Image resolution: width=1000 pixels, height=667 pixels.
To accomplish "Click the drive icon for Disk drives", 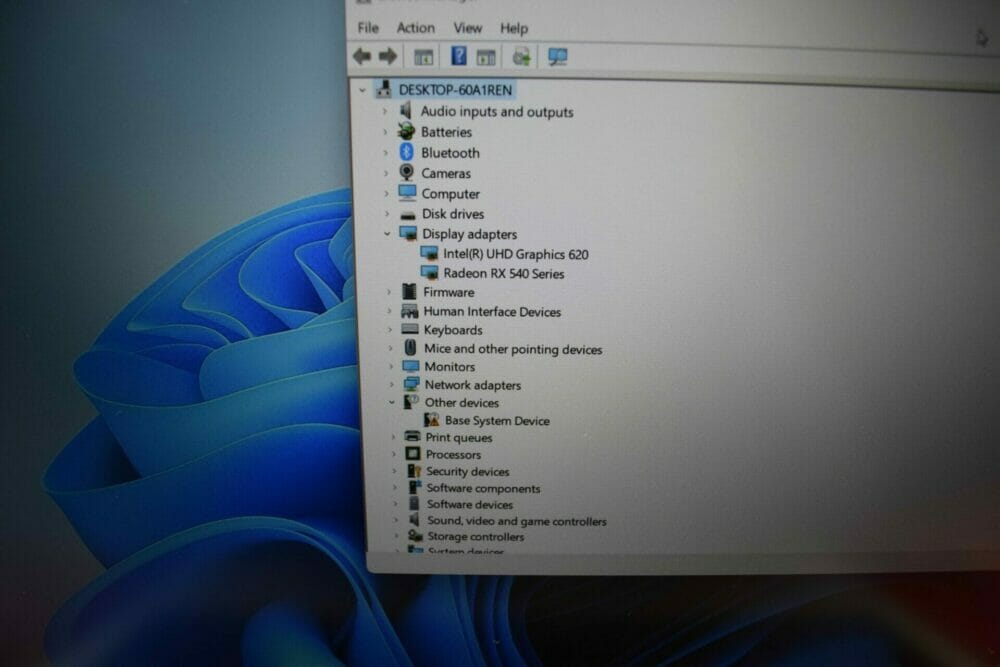I will coord(408,215).
